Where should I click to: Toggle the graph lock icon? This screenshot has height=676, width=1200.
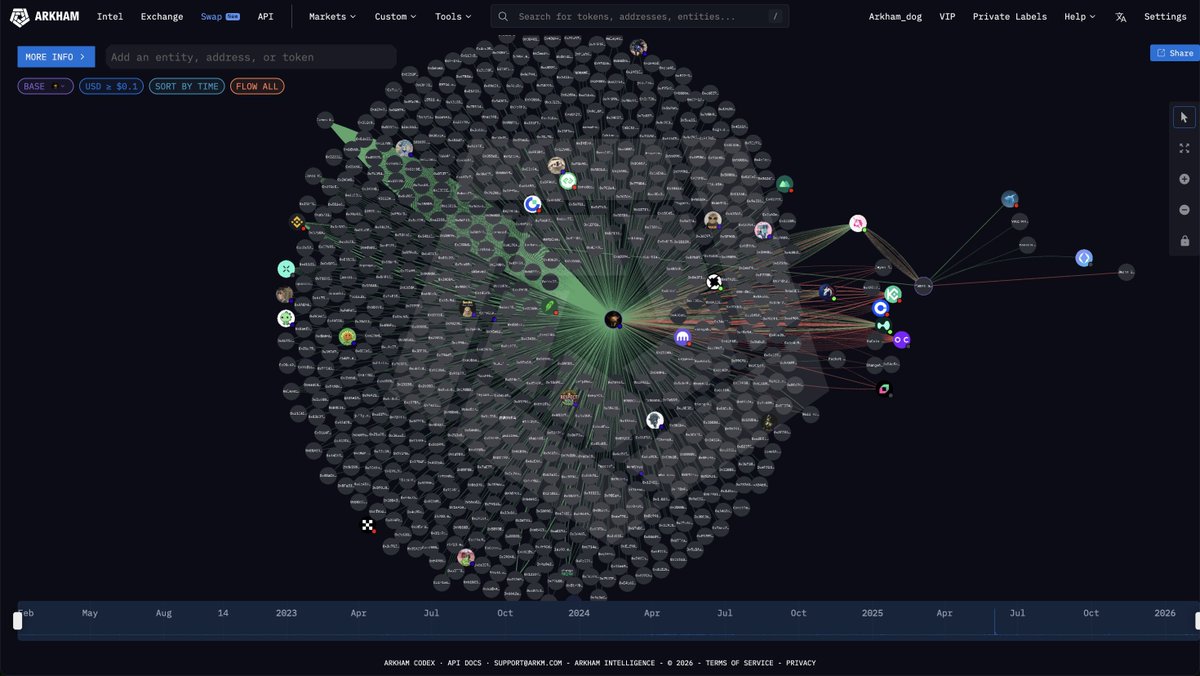[1184, 241]
